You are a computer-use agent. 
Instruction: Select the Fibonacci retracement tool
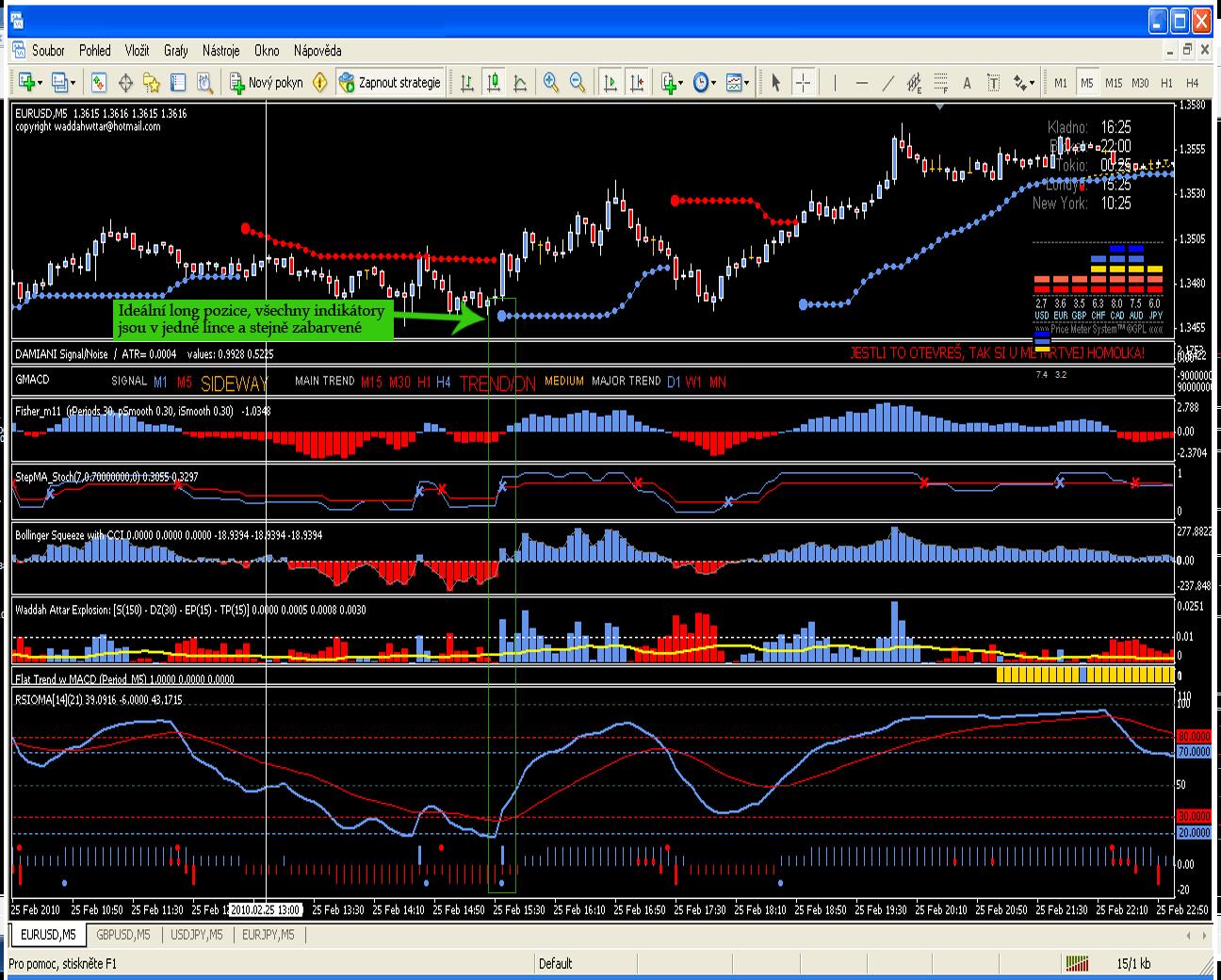click(940, 83)
